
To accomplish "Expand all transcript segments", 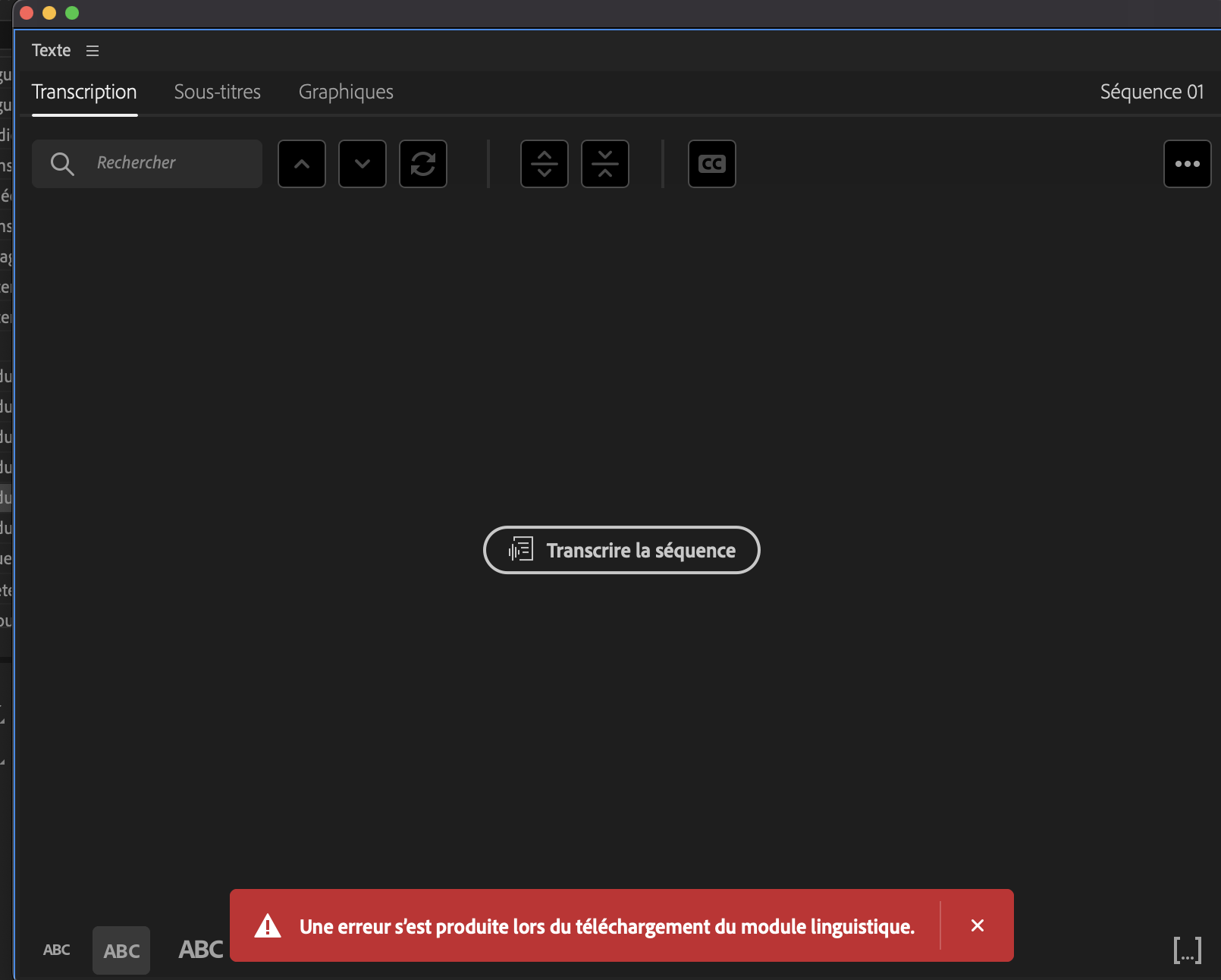I will click(544, 164).
